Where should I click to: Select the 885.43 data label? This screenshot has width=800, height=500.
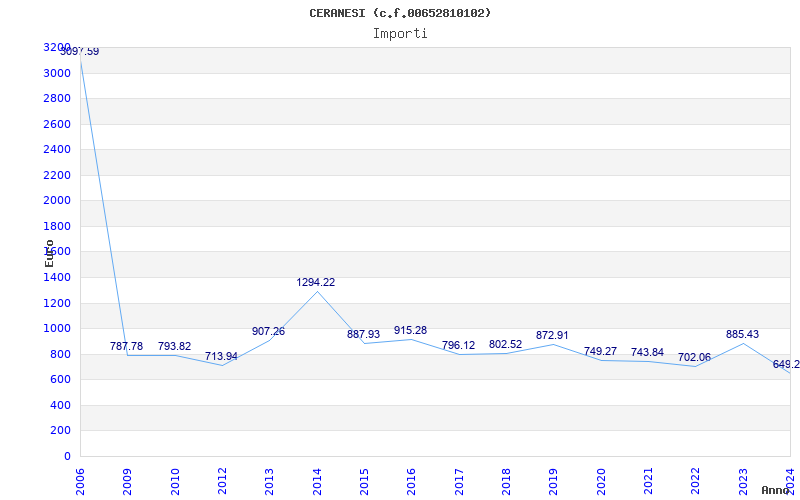(742, 334)
